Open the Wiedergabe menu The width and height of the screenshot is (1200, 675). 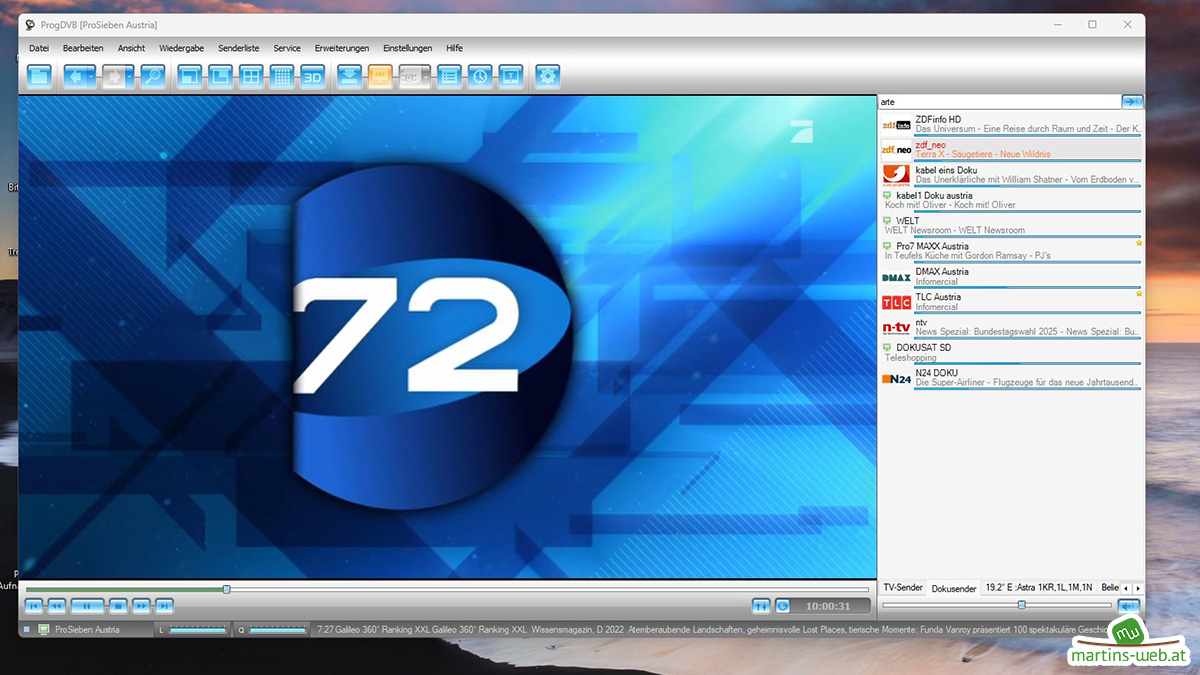(181, 48)
